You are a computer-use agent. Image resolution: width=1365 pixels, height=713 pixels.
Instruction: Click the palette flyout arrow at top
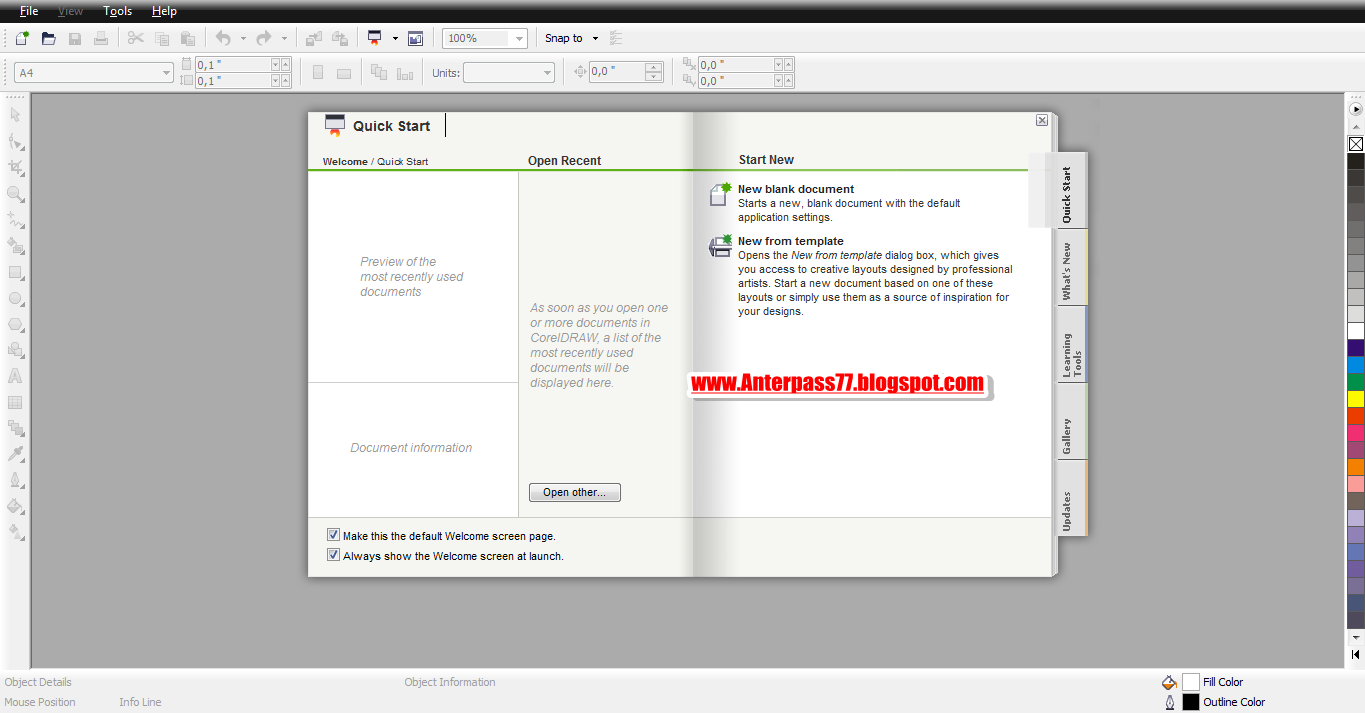click(x=1356, y=109)
